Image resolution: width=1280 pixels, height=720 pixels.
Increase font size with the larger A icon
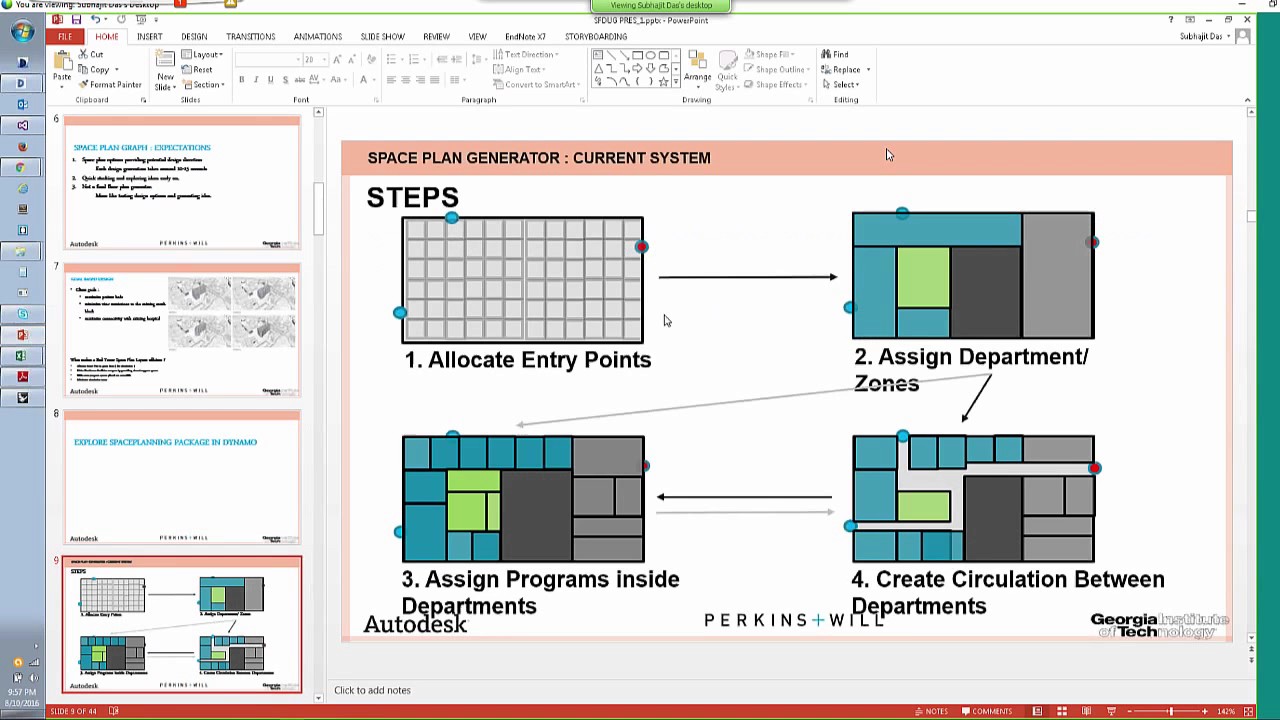pyautogui.click(x=337, y=60)
